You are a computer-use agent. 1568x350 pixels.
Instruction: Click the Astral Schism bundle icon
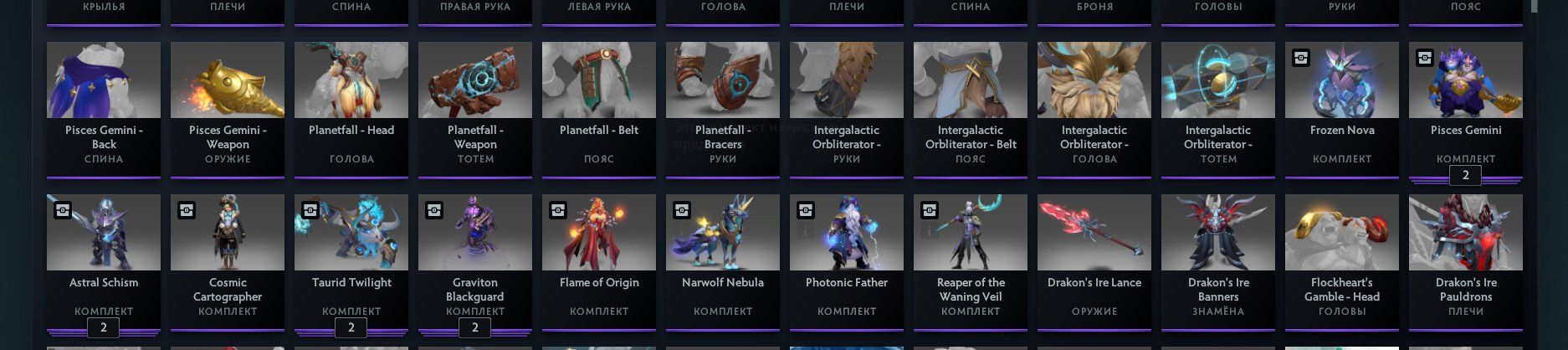[x=62, y=210]
